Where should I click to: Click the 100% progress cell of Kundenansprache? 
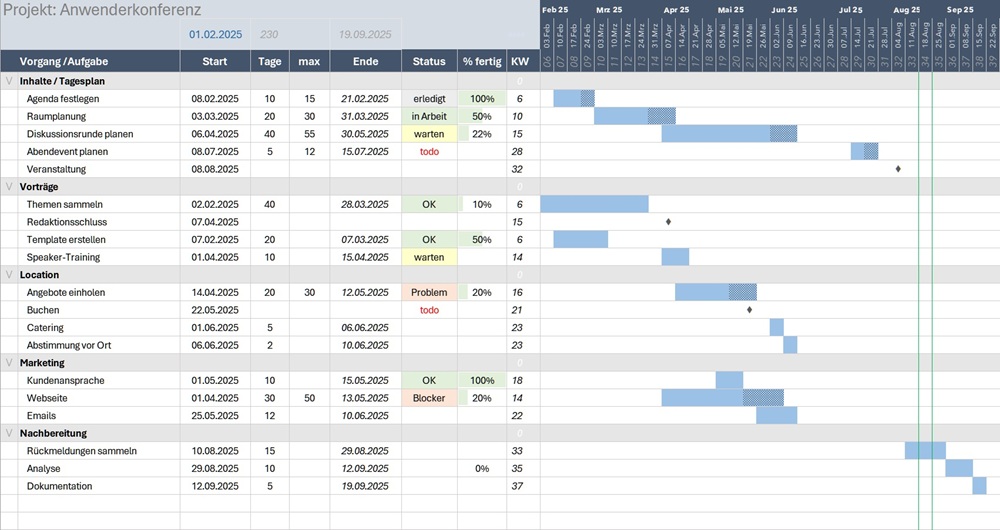coord(482,380)
